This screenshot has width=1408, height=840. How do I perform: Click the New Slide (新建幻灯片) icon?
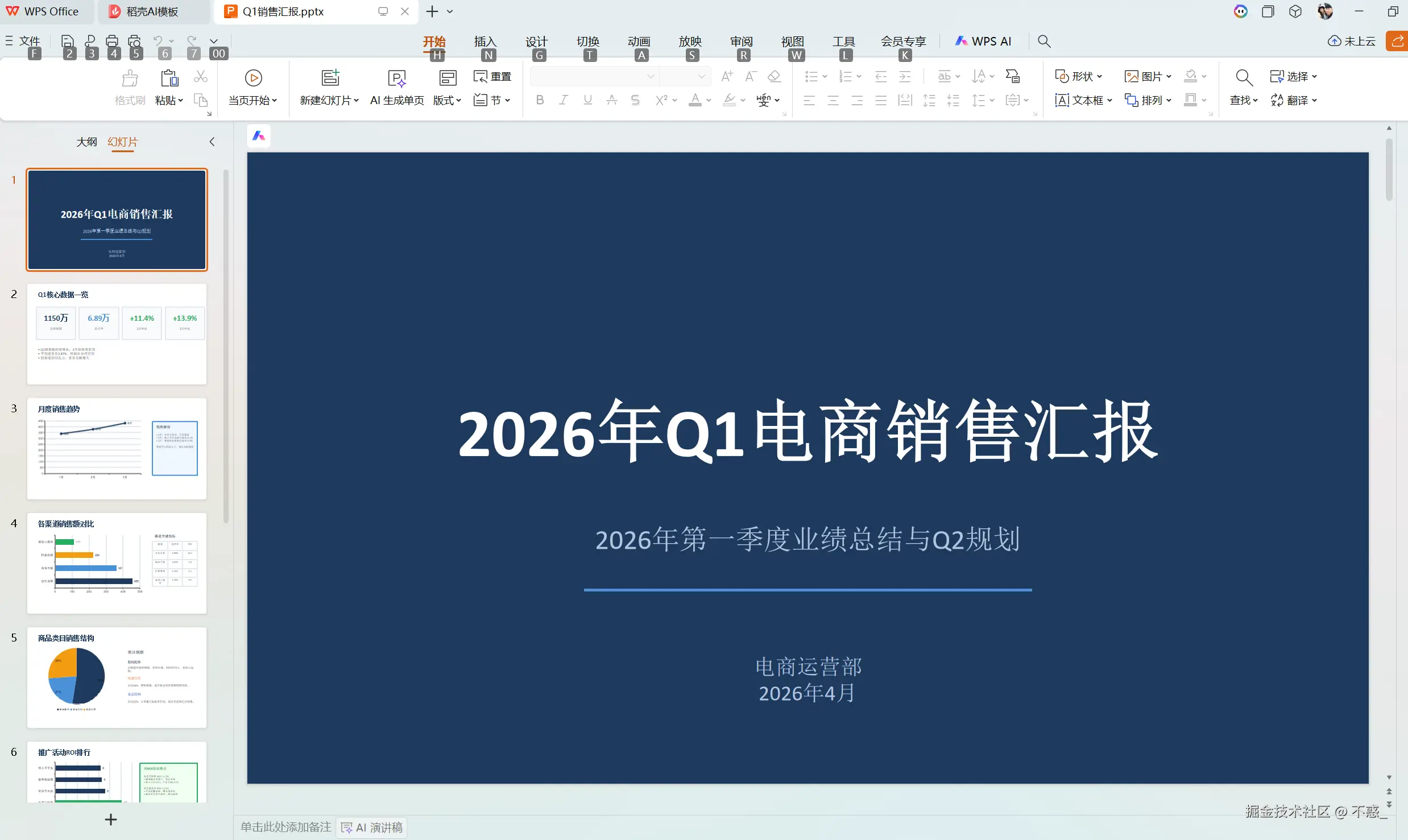pyautogui.click(x=330, y=78)
